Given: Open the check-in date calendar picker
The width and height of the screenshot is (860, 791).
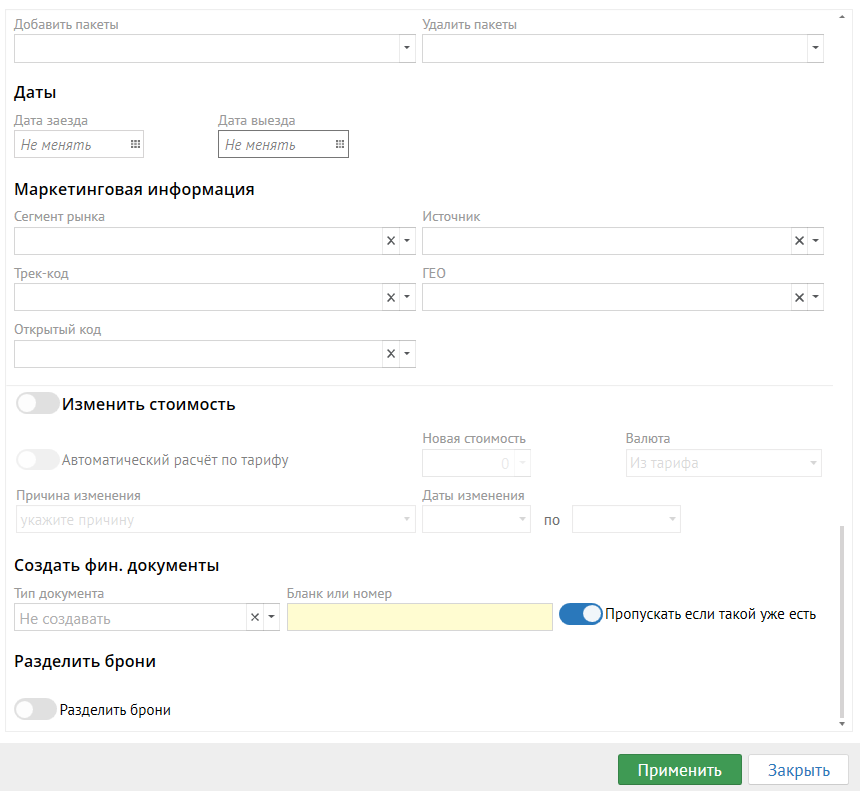Looking at the screenshot, I should [x=135, y=145].
